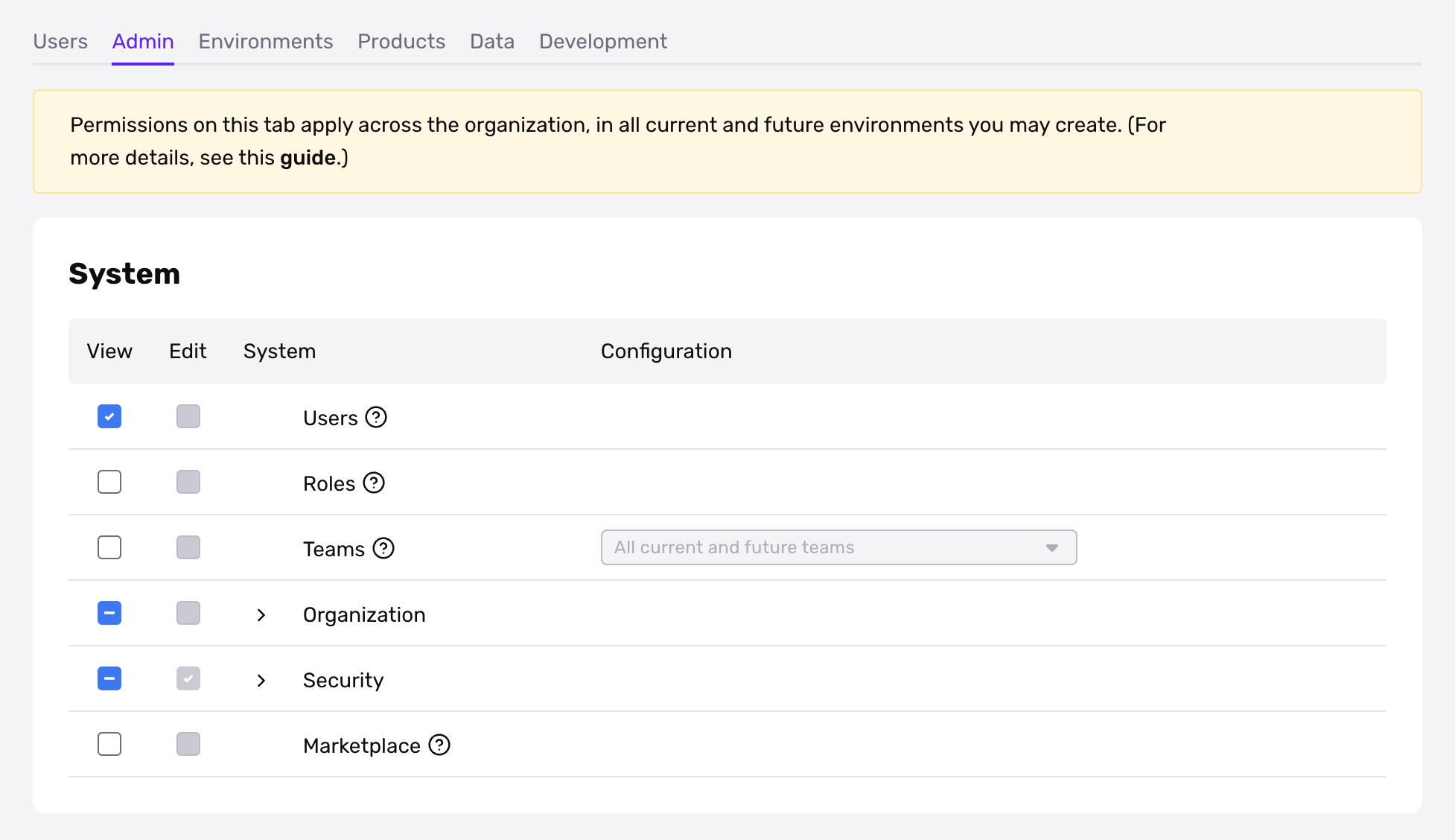Click the Marketplace help icon
Screen dimensions: 1455x840
pos(440,745)
